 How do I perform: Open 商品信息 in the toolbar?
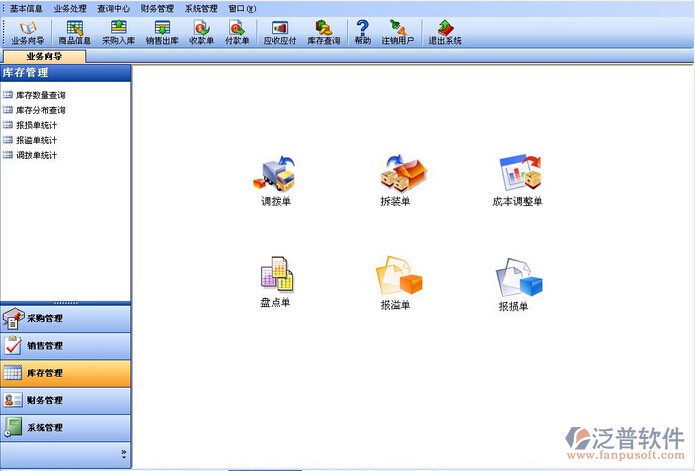(x=74, y=33)
